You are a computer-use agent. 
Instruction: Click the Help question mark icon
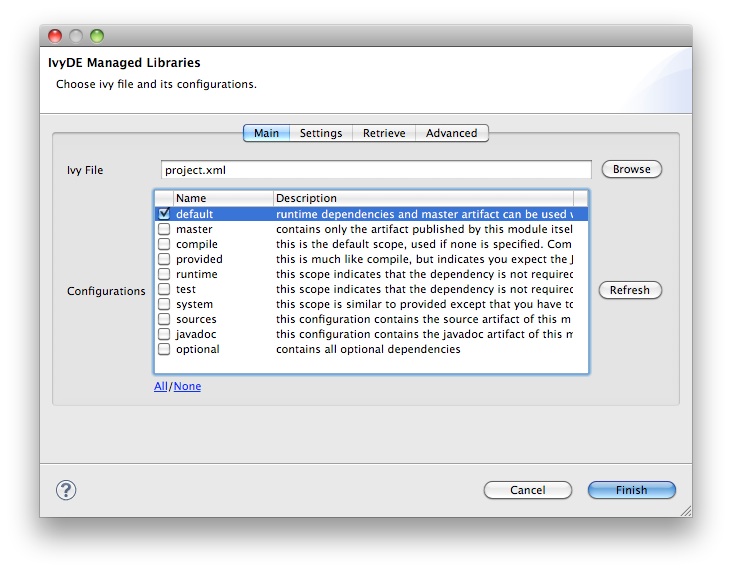(66, 490)
